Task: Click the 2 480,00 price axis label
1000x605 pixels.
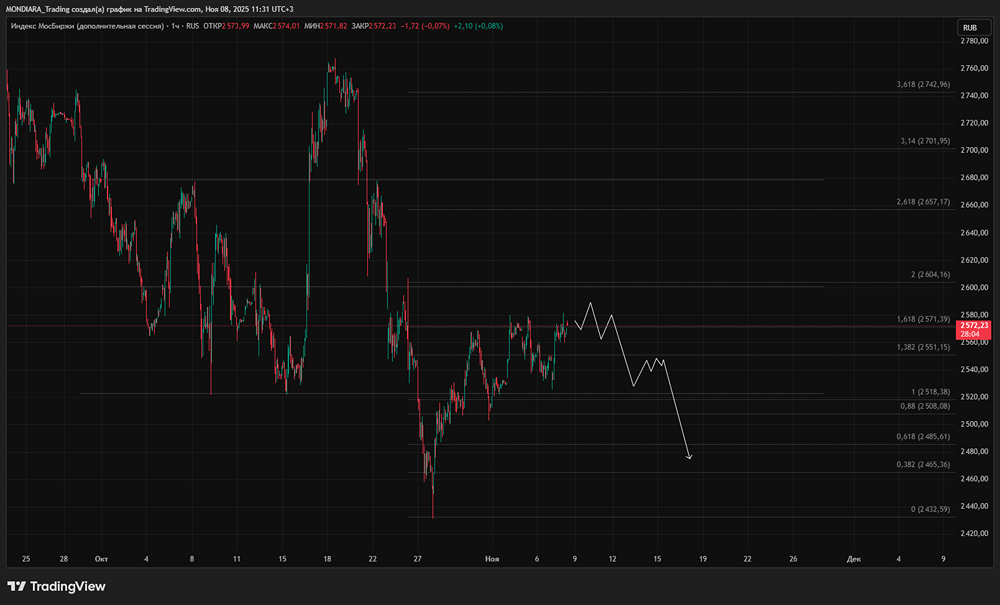Action: point(974,451)
